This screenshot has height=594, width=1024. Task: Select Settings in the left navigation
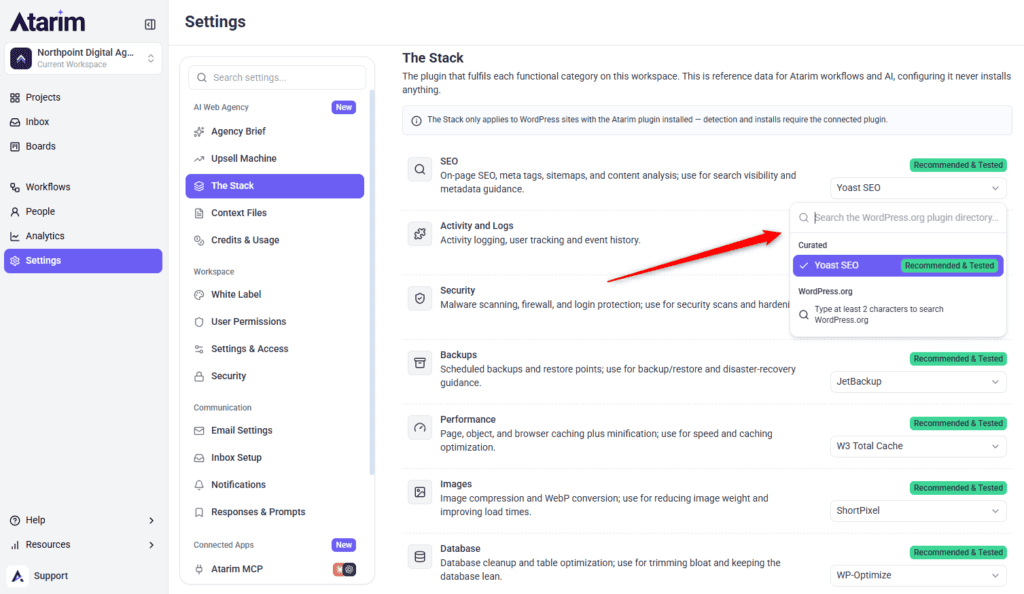[83, 260]
